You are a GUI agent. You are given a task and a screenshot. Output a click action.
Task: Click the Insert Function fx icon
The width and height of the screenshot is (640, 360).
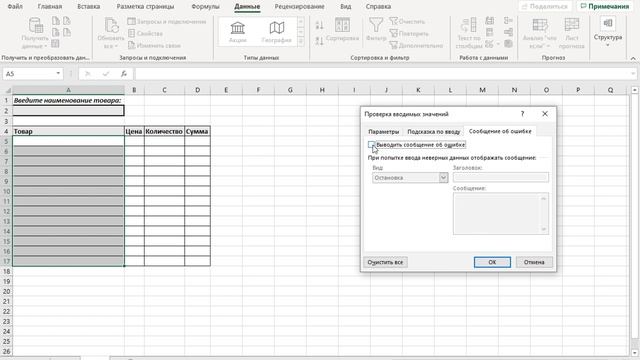[x=124, y=74]
